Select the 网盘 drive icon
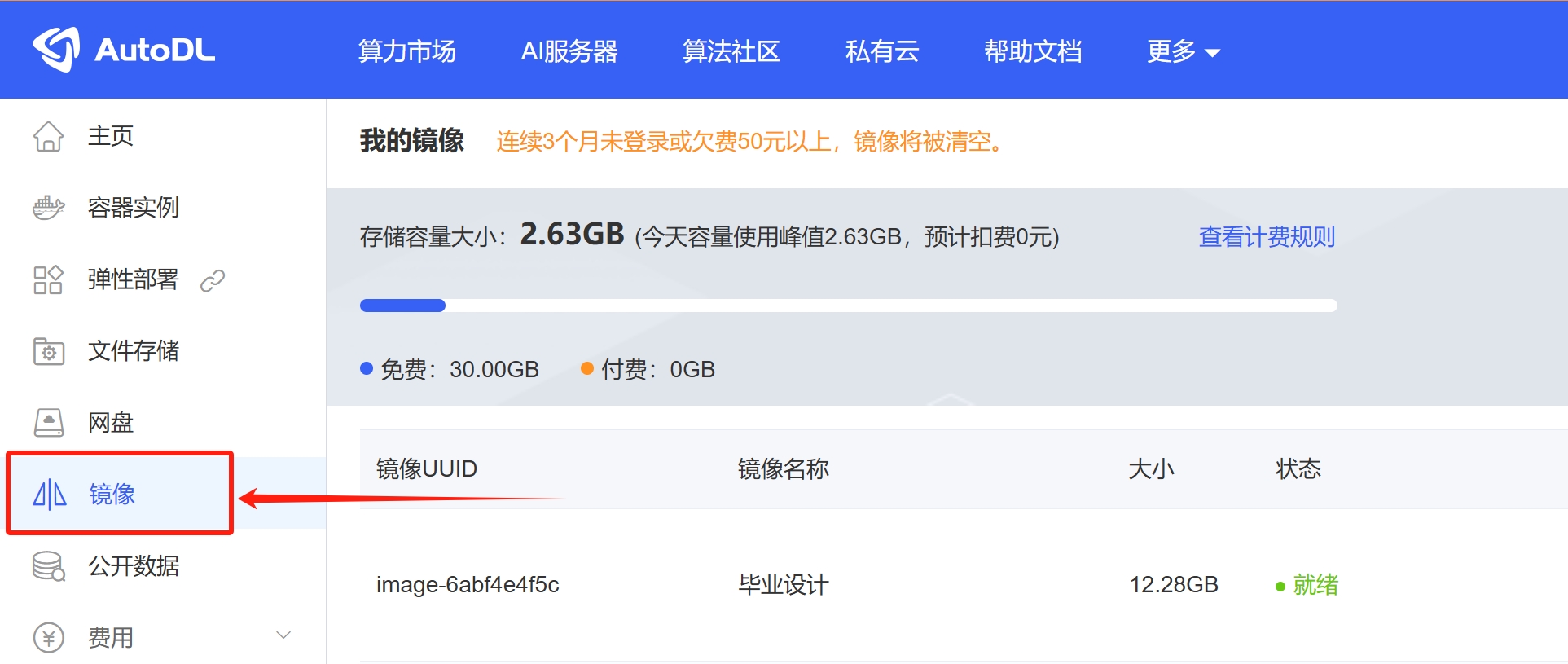1568x664 pixels. 48,423
